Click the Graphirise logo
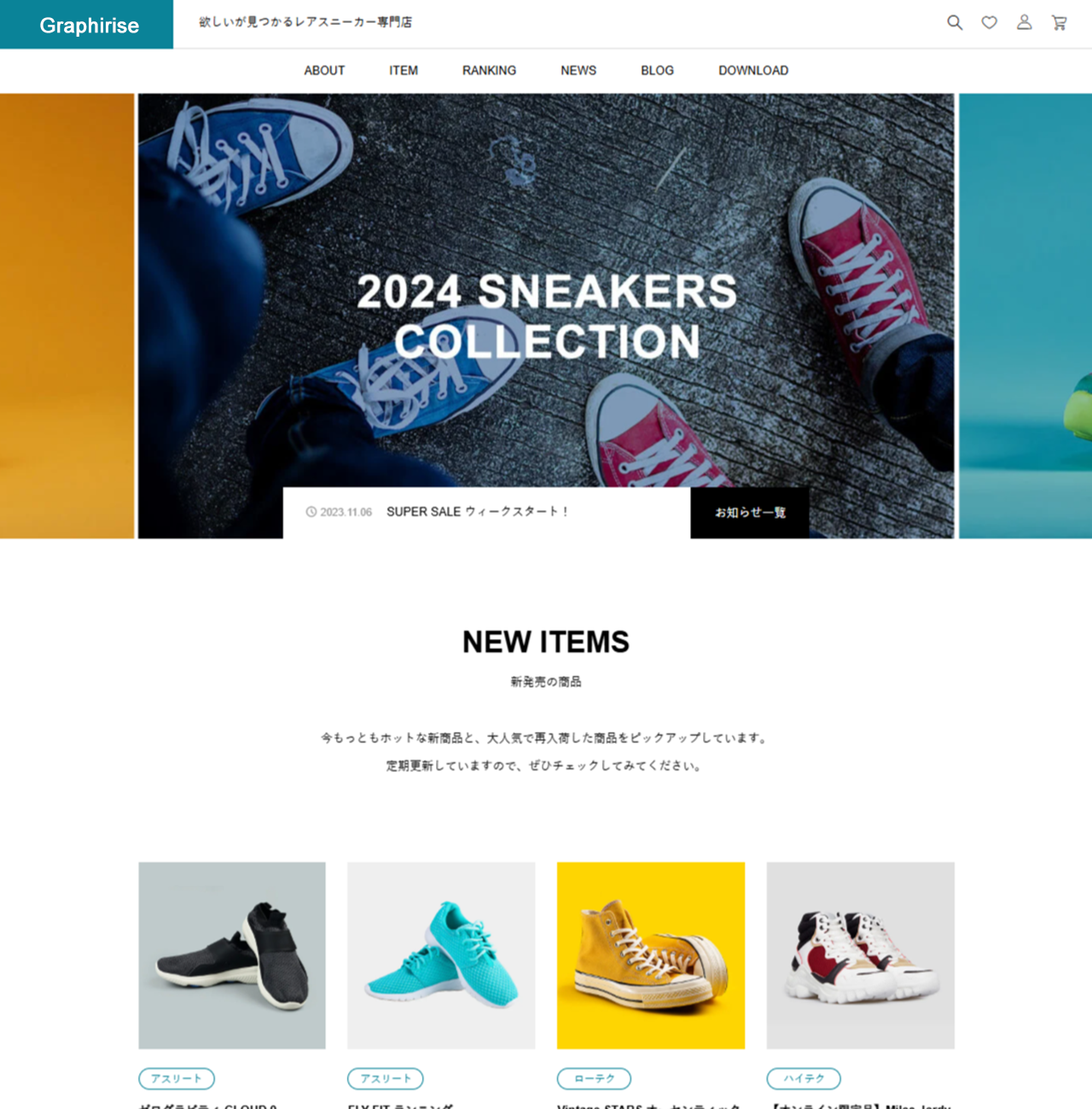The height and width of the screenshot is (1109, 1092). point(87,25)
